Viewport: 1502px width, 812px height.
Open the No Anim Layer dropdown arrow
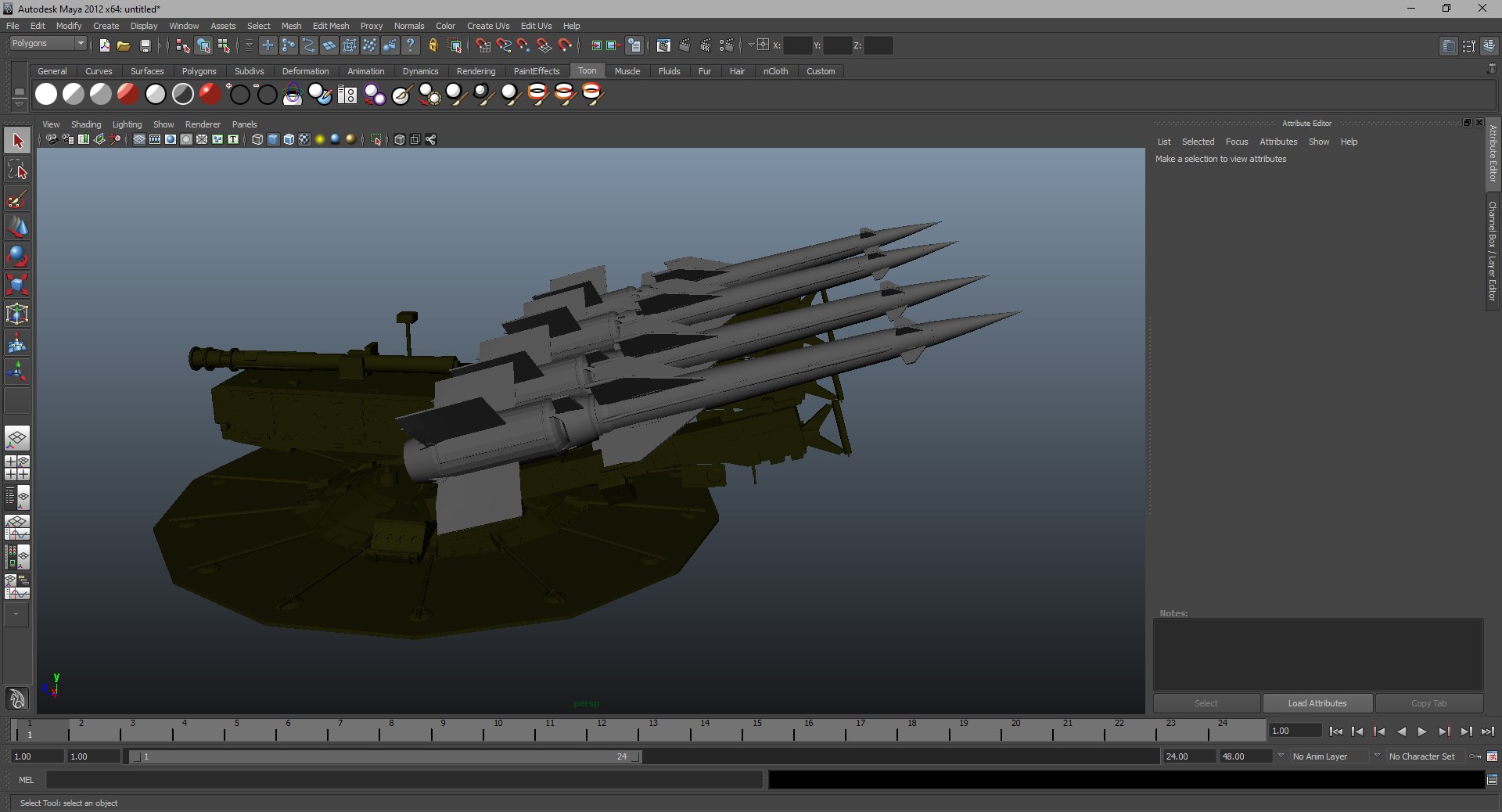(1281, 756)
